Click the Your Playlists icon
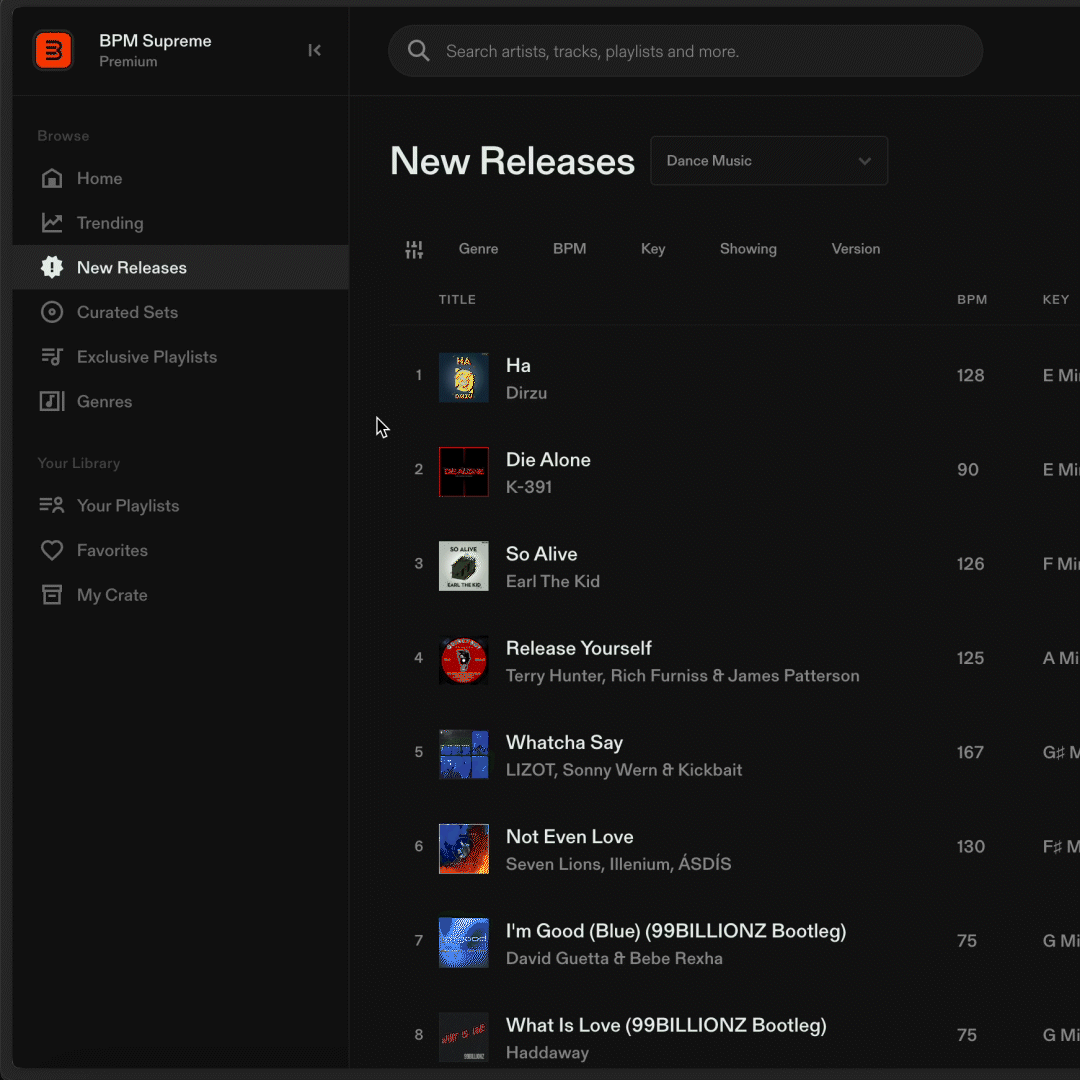This screenshot has width=1080, height=1080. 52,506
